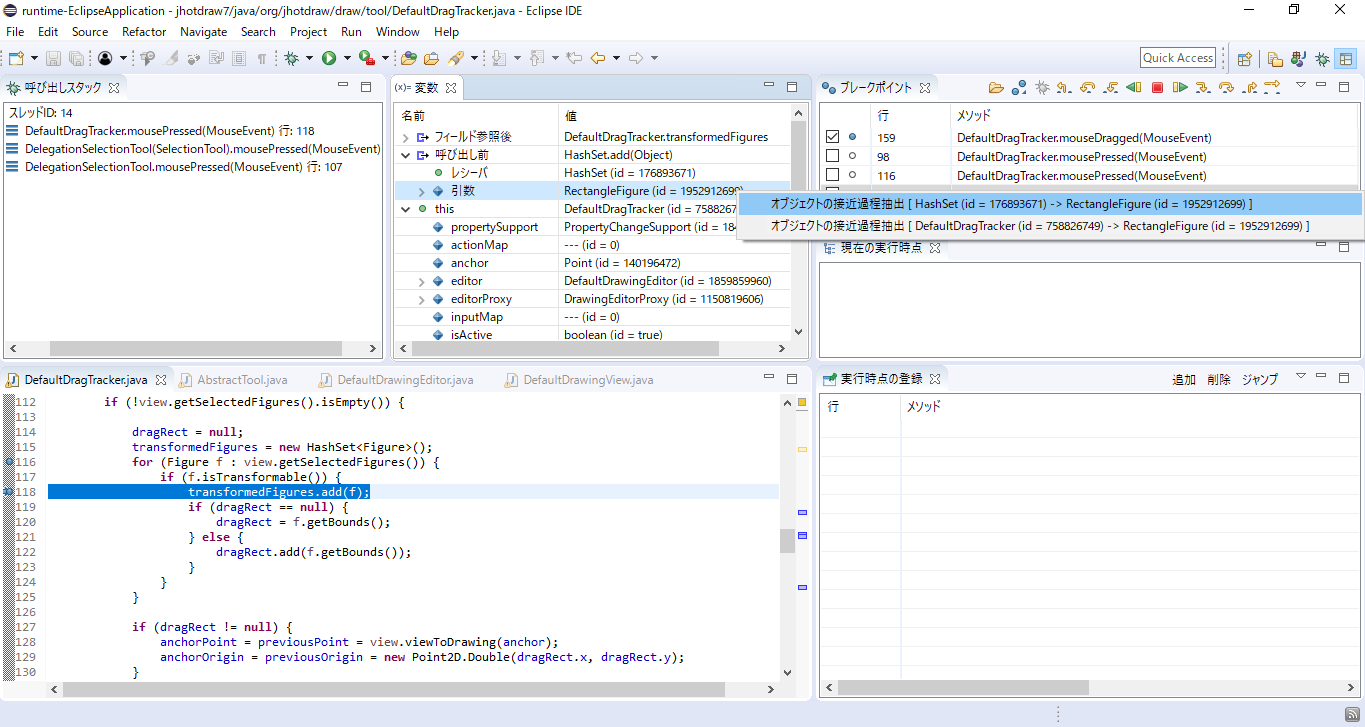1365x727 pixels.
Task: Enable the breakpoint at line 98
Action: click(832, 156)
